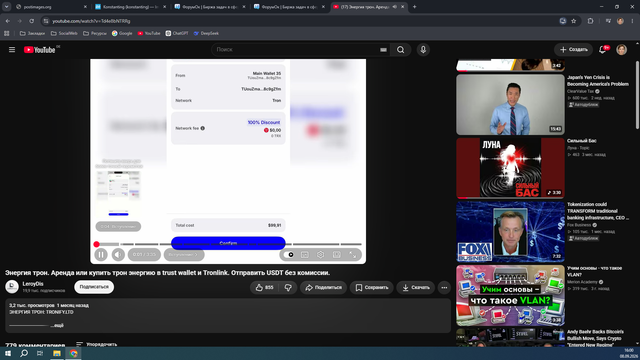Pause the video with the player button
Screen dimensions: 640x360
[101, 255]
